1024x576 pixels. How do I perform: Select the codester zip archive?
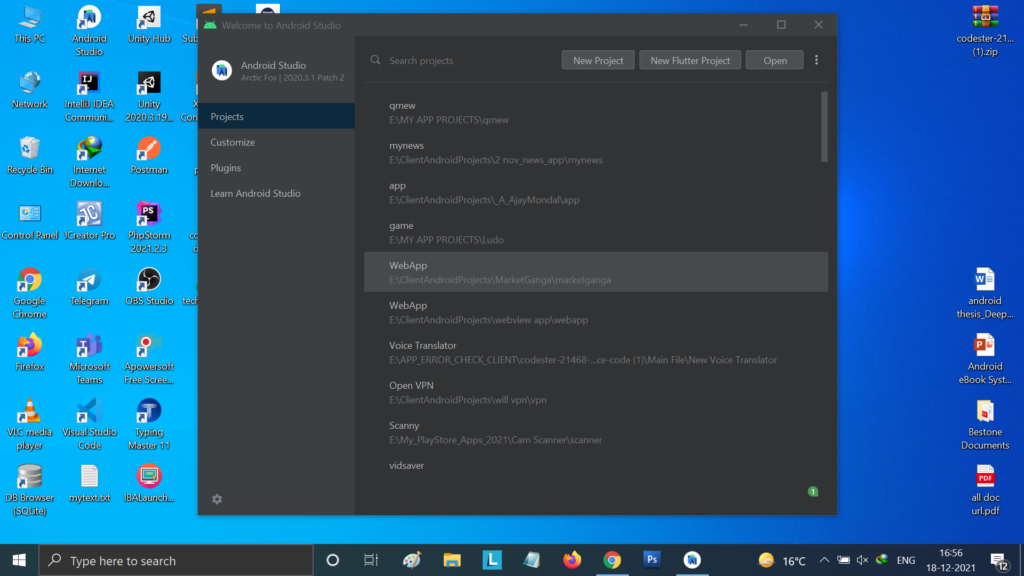[x=985, y=31]
